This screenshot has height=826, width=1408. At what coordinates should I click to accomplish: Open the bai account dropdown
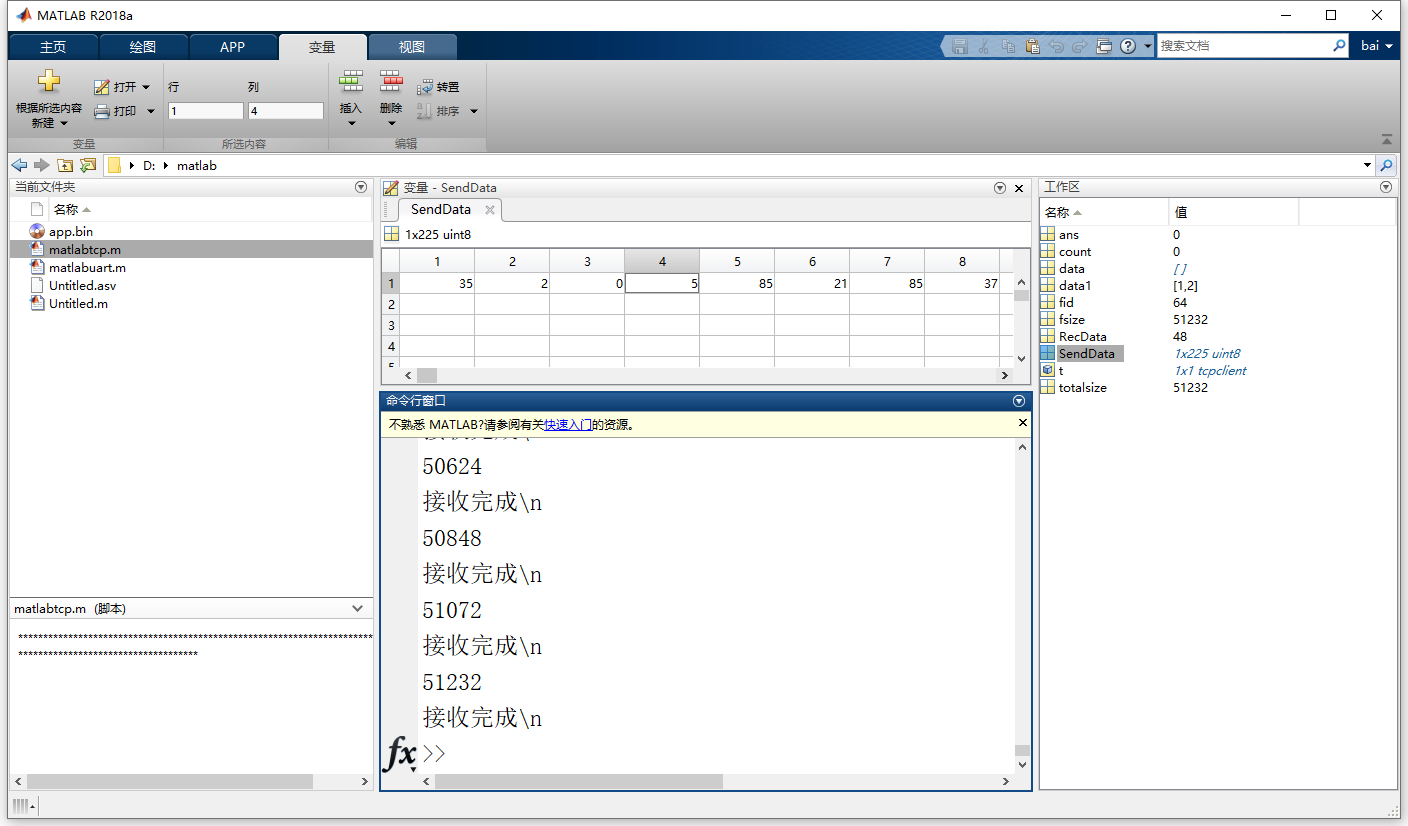1377,46
